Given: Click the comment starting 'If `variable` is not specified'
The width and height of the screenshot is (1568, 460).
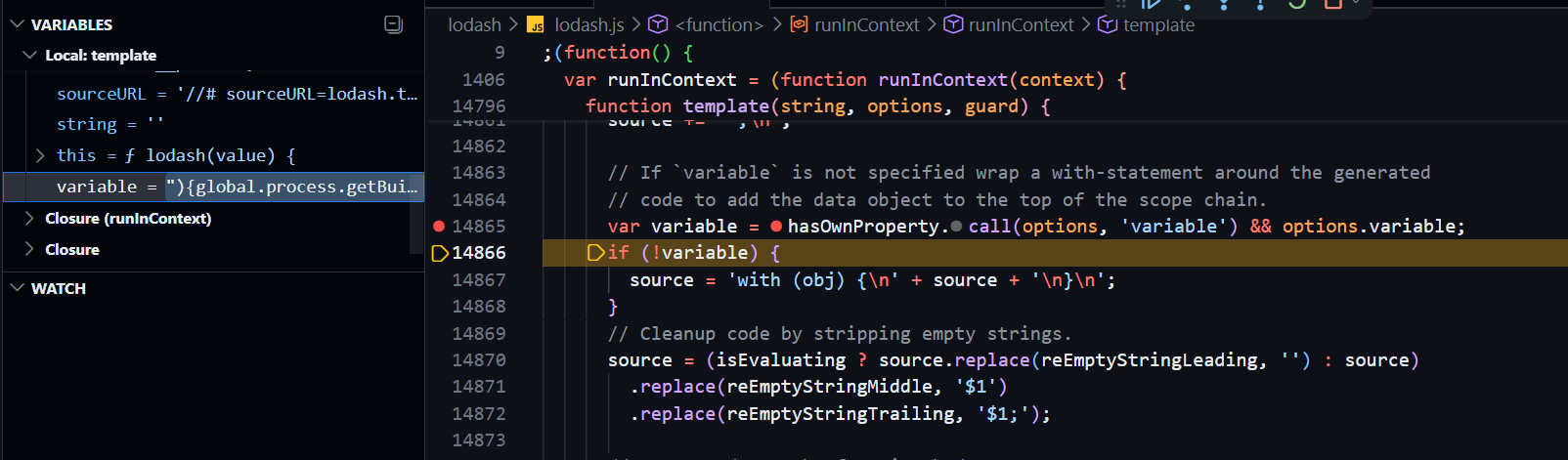Looking at the screenshot, I should (x=1019, y=173).
